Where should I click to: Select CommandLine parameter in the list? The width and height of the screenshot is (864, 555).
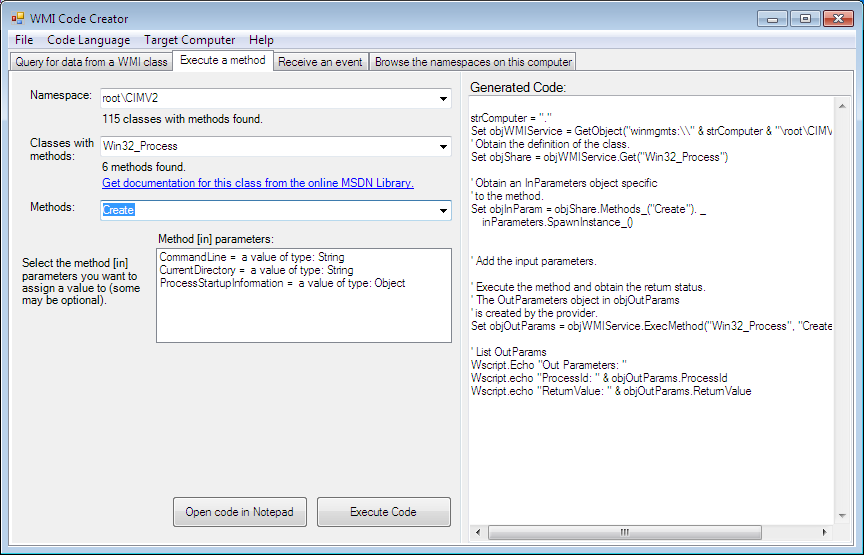251,257
